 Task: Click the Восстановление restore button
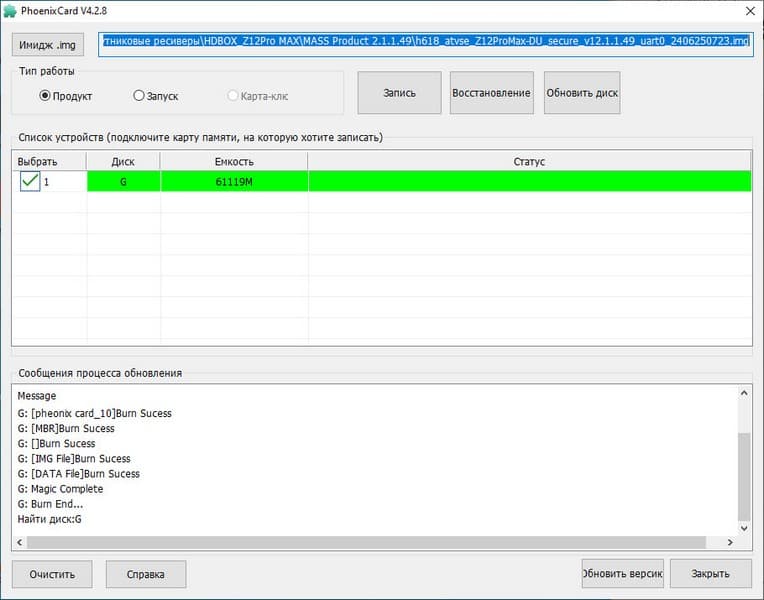click(492, 93)
